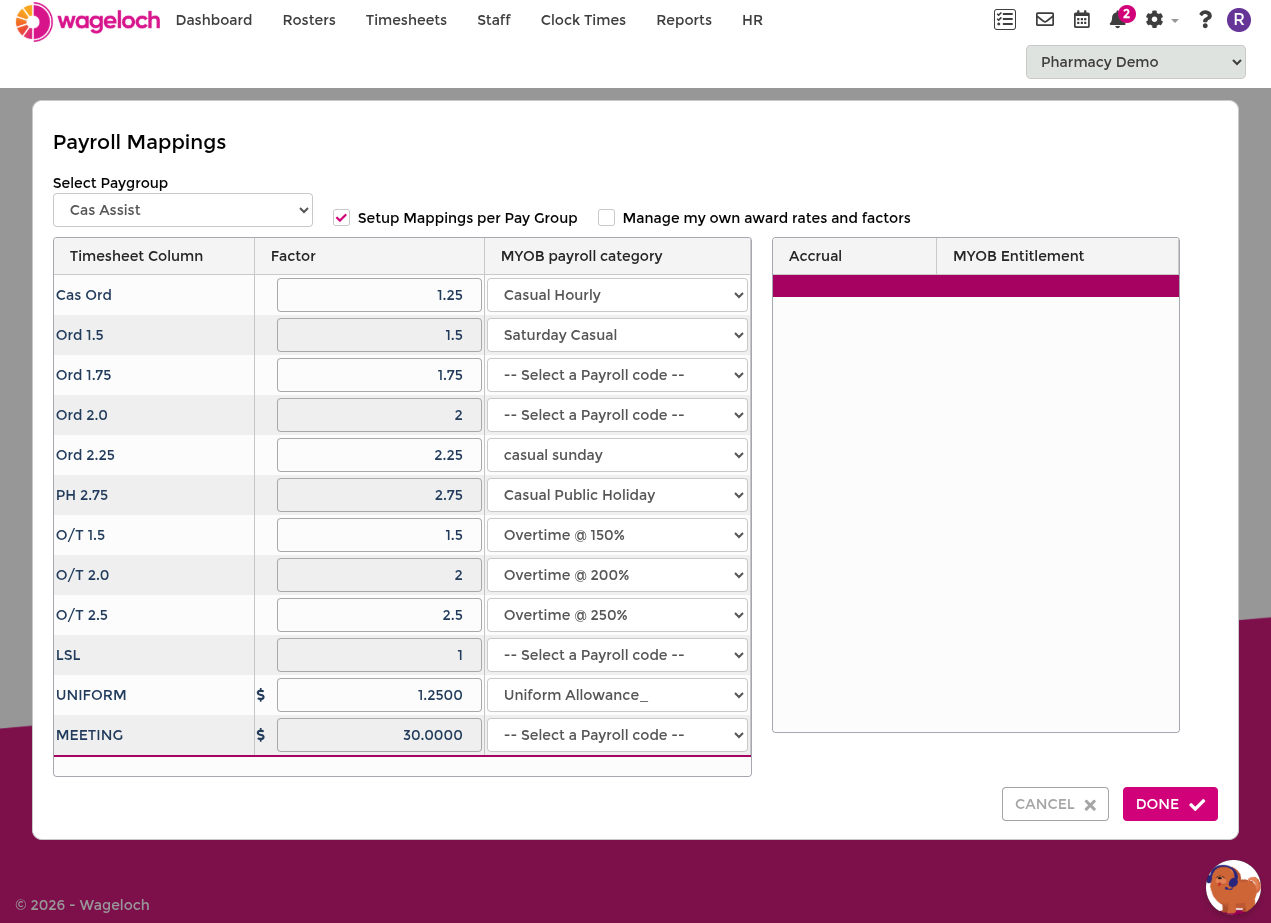Open the HR menu
Screen dimensions: 1271x923
pos(752,20)
